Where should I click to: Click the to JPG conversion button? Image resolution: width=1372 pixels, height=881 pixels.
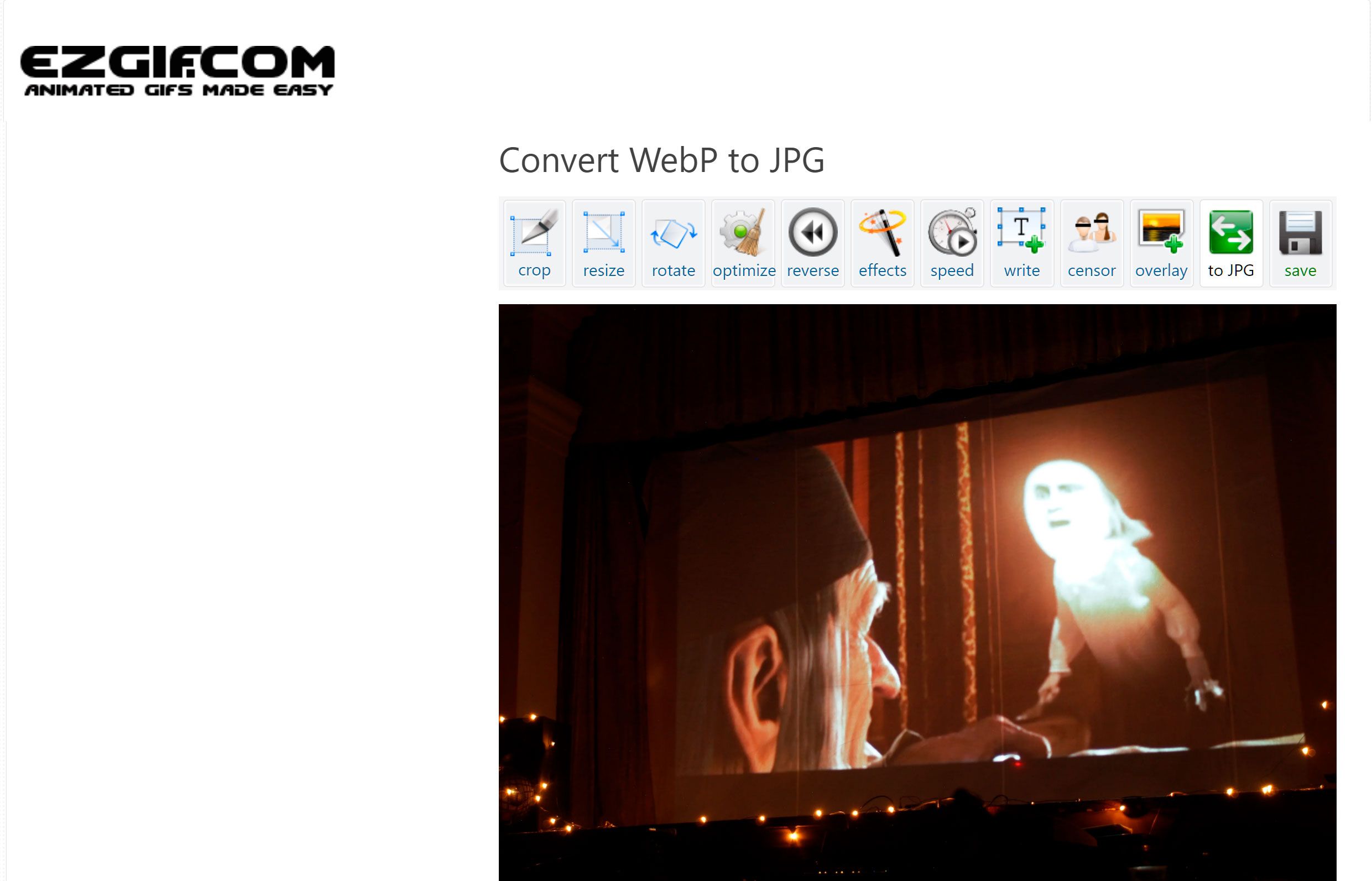(1232, 243)
